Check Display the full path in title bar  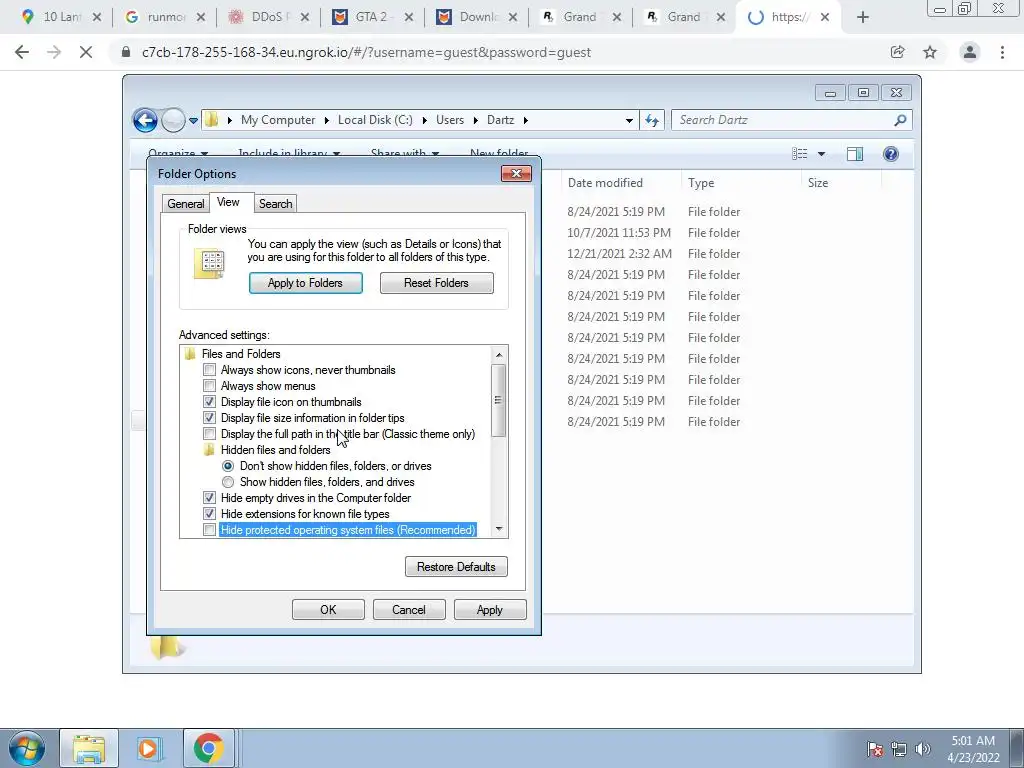(x=209, y=434)
